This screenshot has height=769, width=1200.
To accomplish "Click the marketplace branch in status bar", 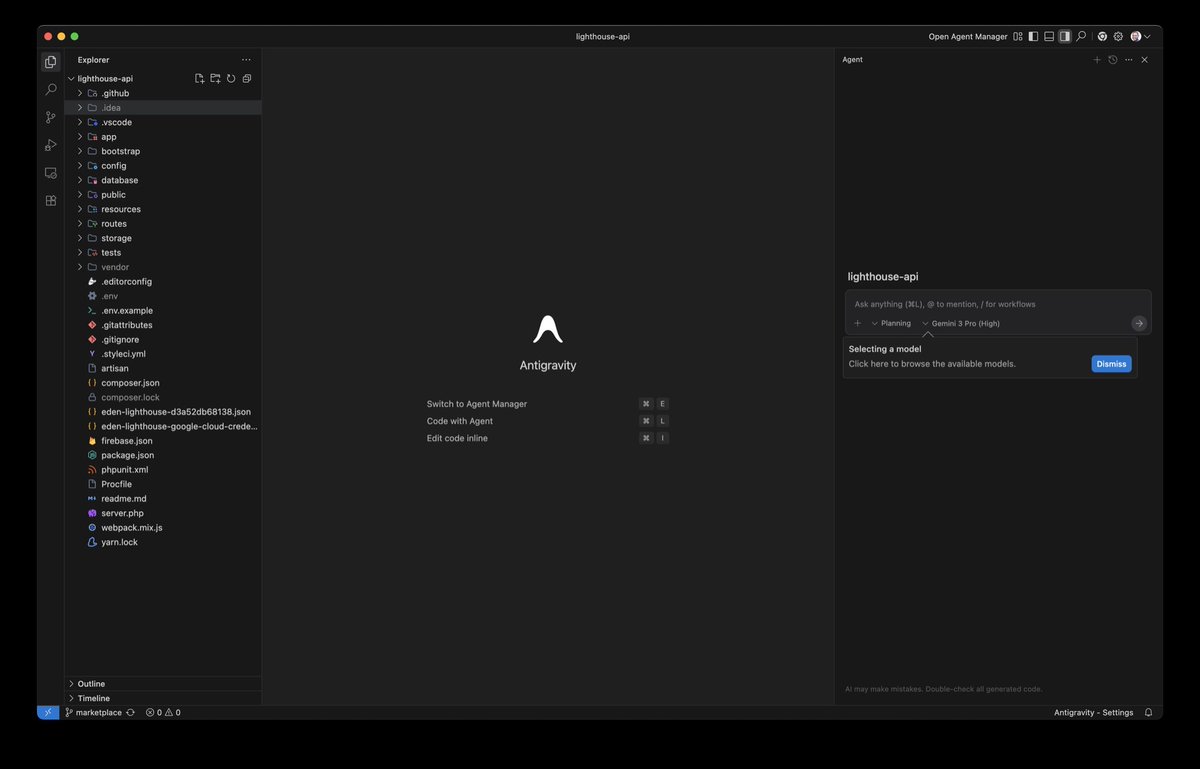I will pos(93,712).
